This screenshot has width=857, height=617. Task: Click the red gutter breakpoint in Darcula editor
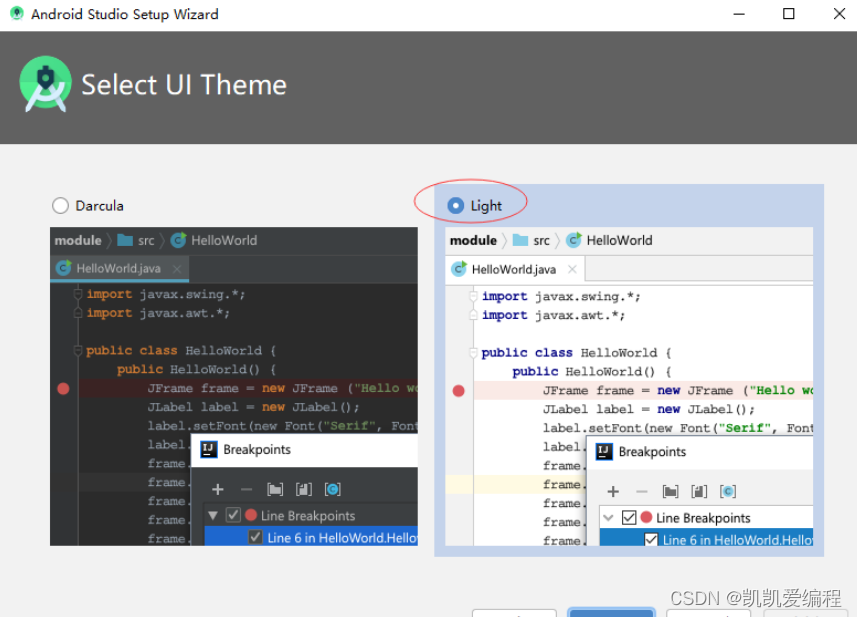click(63, 389)
